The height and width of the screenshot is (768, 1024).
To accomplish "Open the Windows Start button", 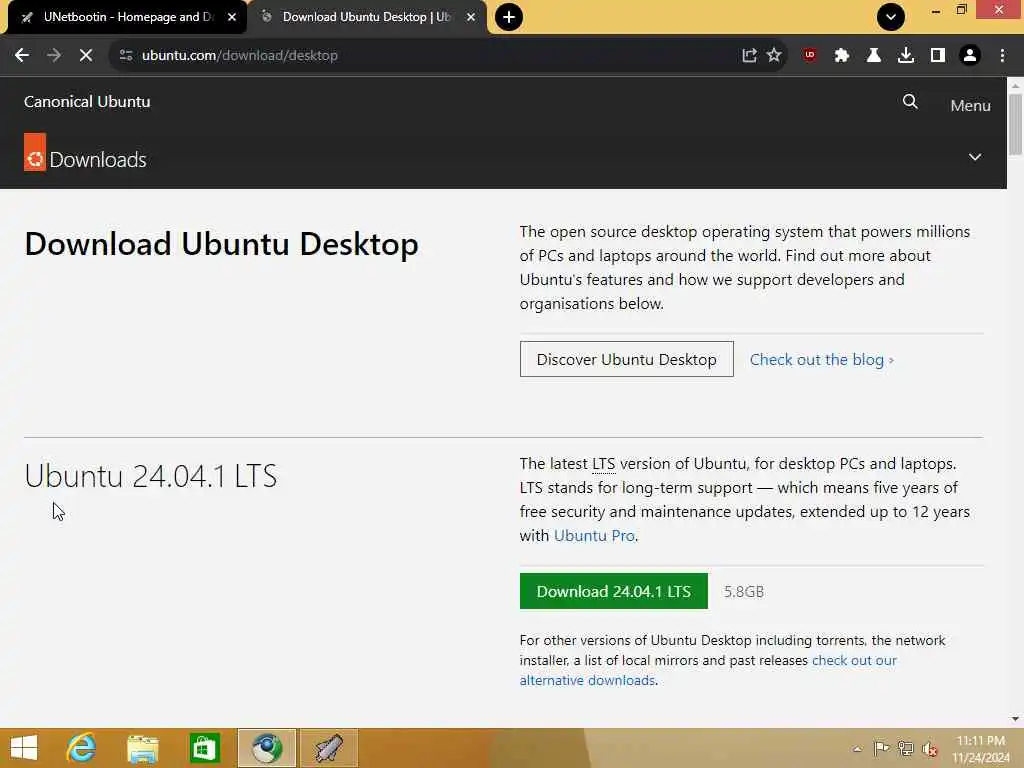I will click(24, 748).
